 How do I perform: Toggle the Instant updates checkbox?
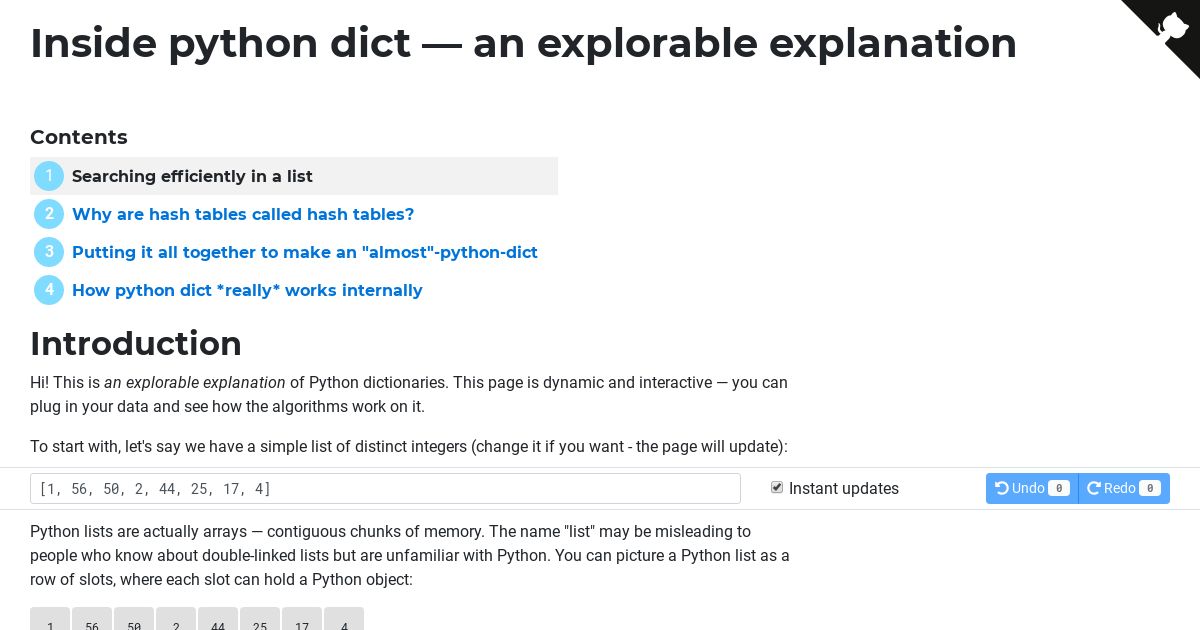point(777,487)
